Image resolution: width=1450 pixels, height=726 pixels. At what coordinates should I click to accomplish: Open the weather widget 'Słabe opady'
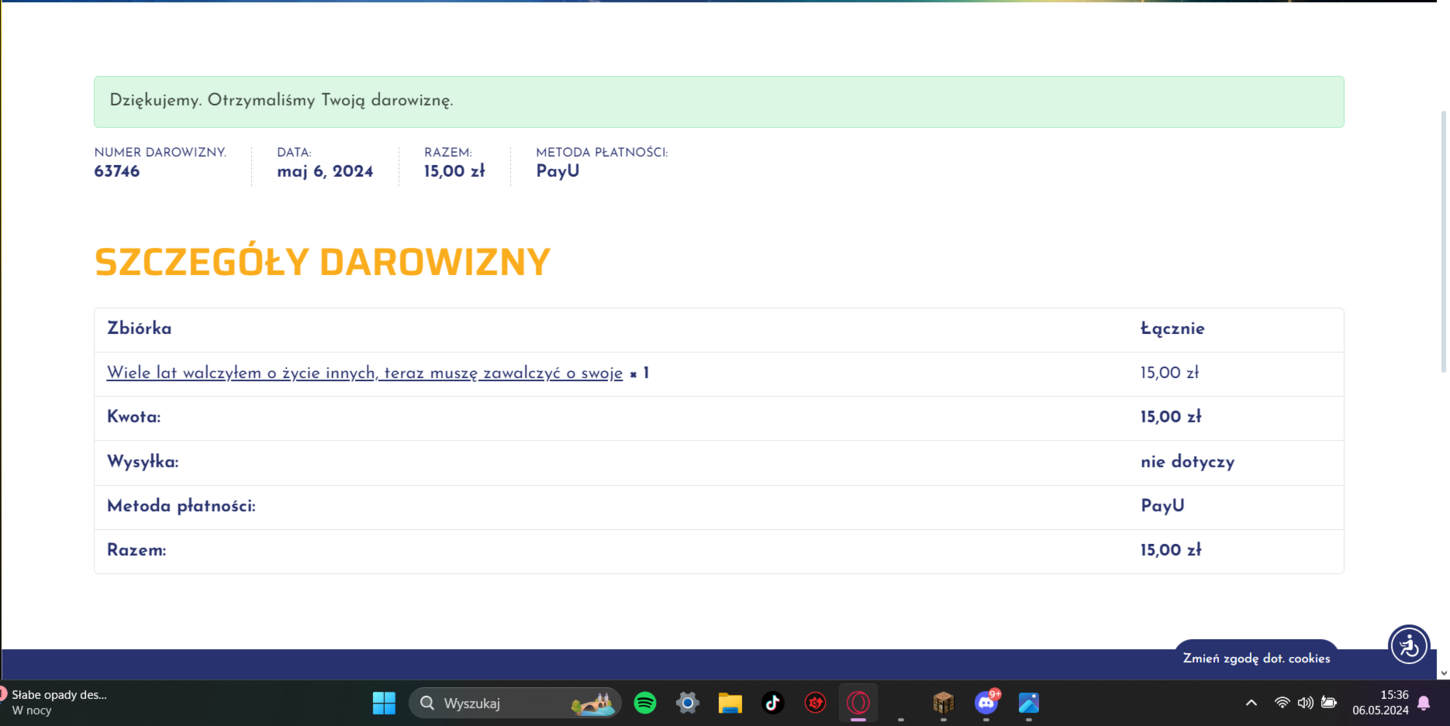click(55, 702)
